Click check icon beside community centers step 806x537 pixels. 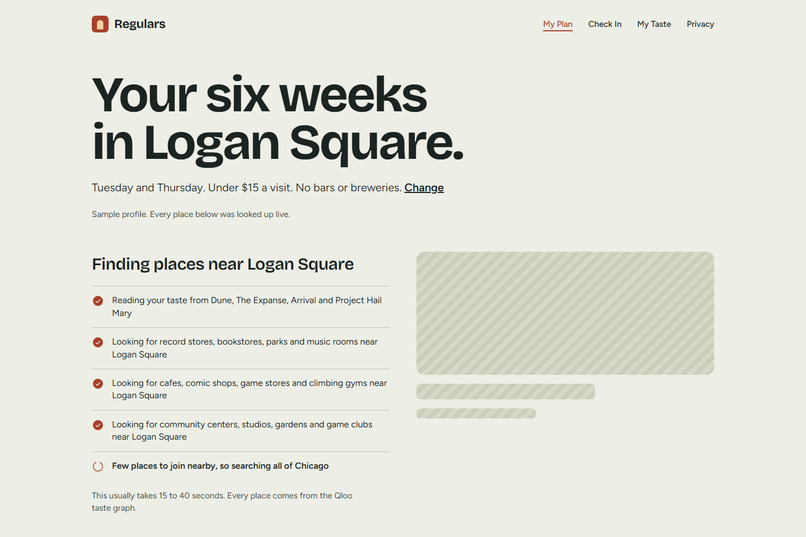[98, 425]
